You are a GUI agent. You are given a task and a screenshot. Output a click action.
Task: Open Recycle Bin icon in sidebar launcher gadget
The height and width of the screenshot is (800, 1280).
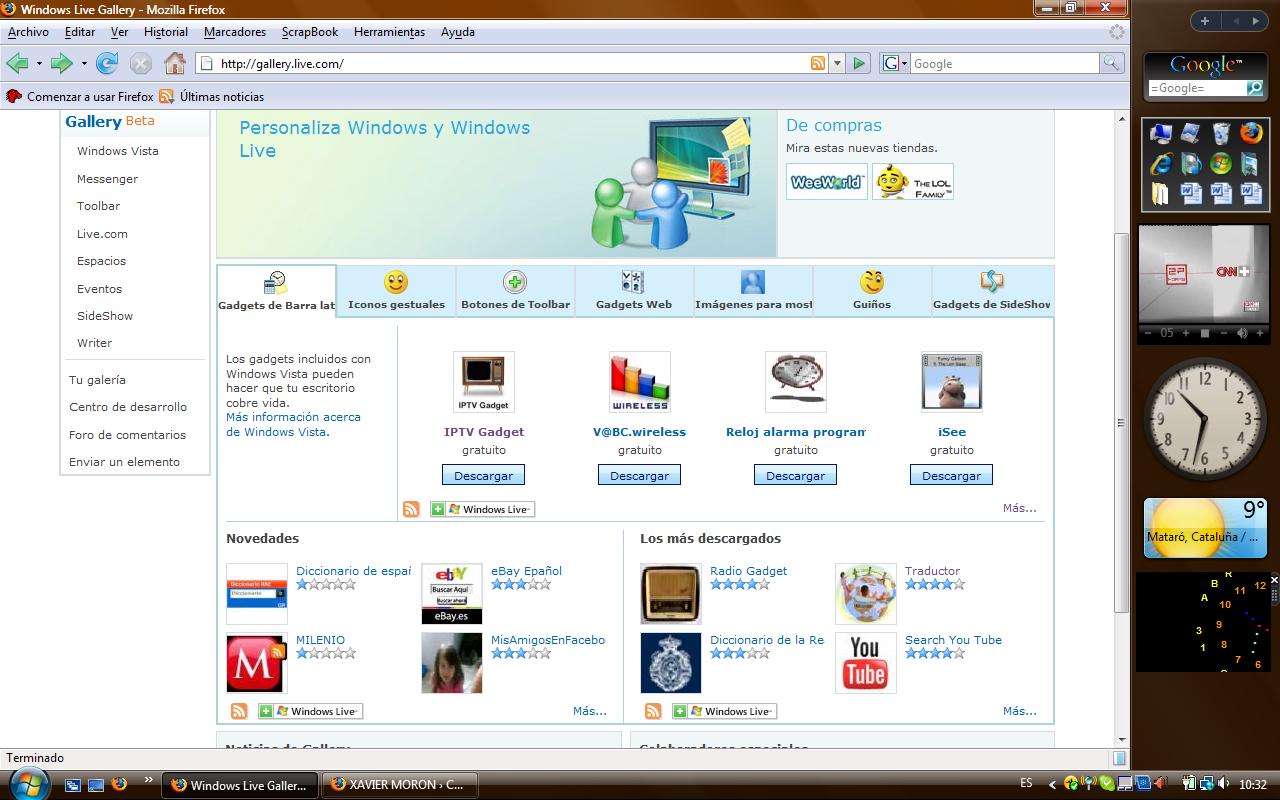(1221, 133)
